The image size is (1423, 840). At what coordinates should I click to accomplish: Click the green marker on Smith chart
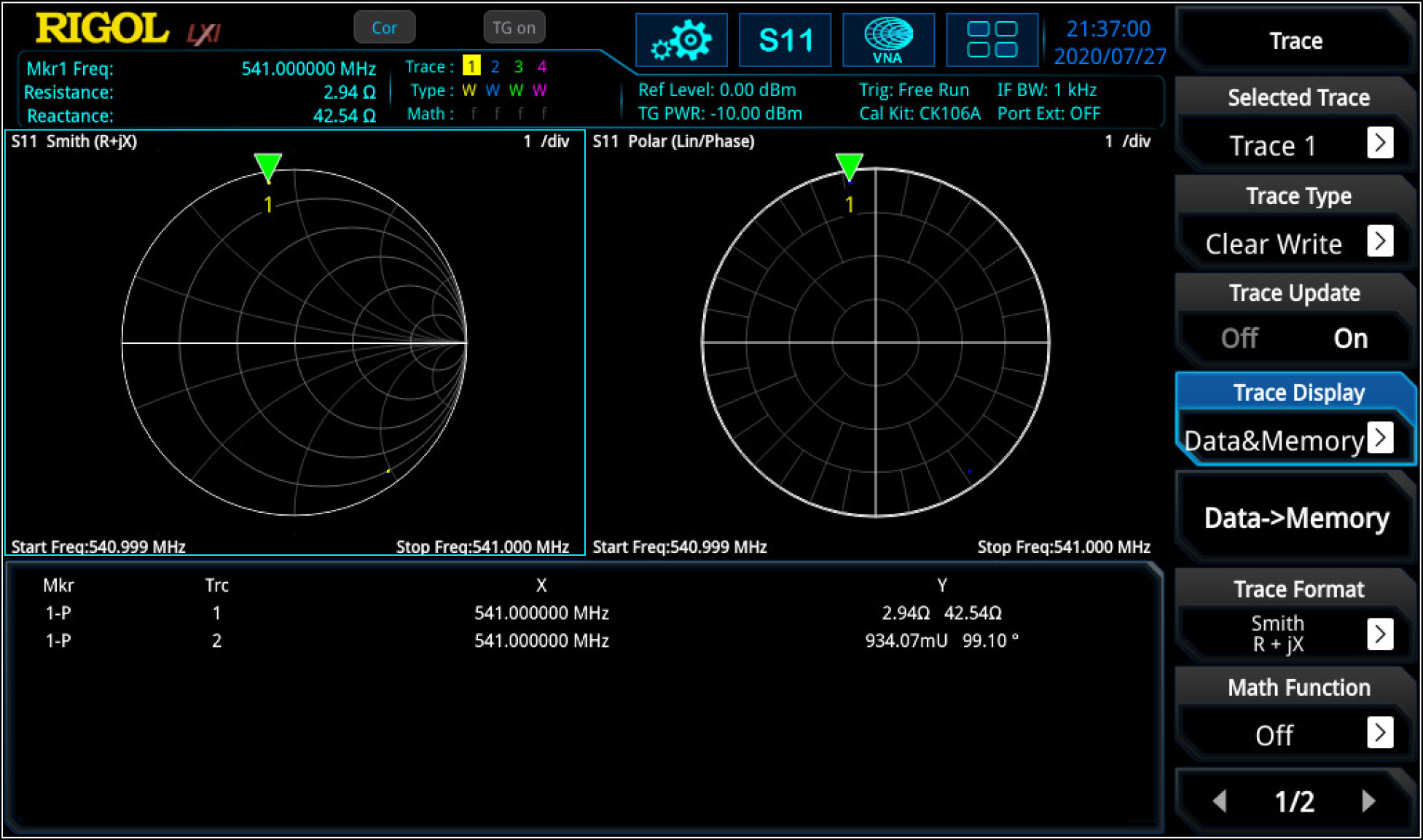coord(268,166)
